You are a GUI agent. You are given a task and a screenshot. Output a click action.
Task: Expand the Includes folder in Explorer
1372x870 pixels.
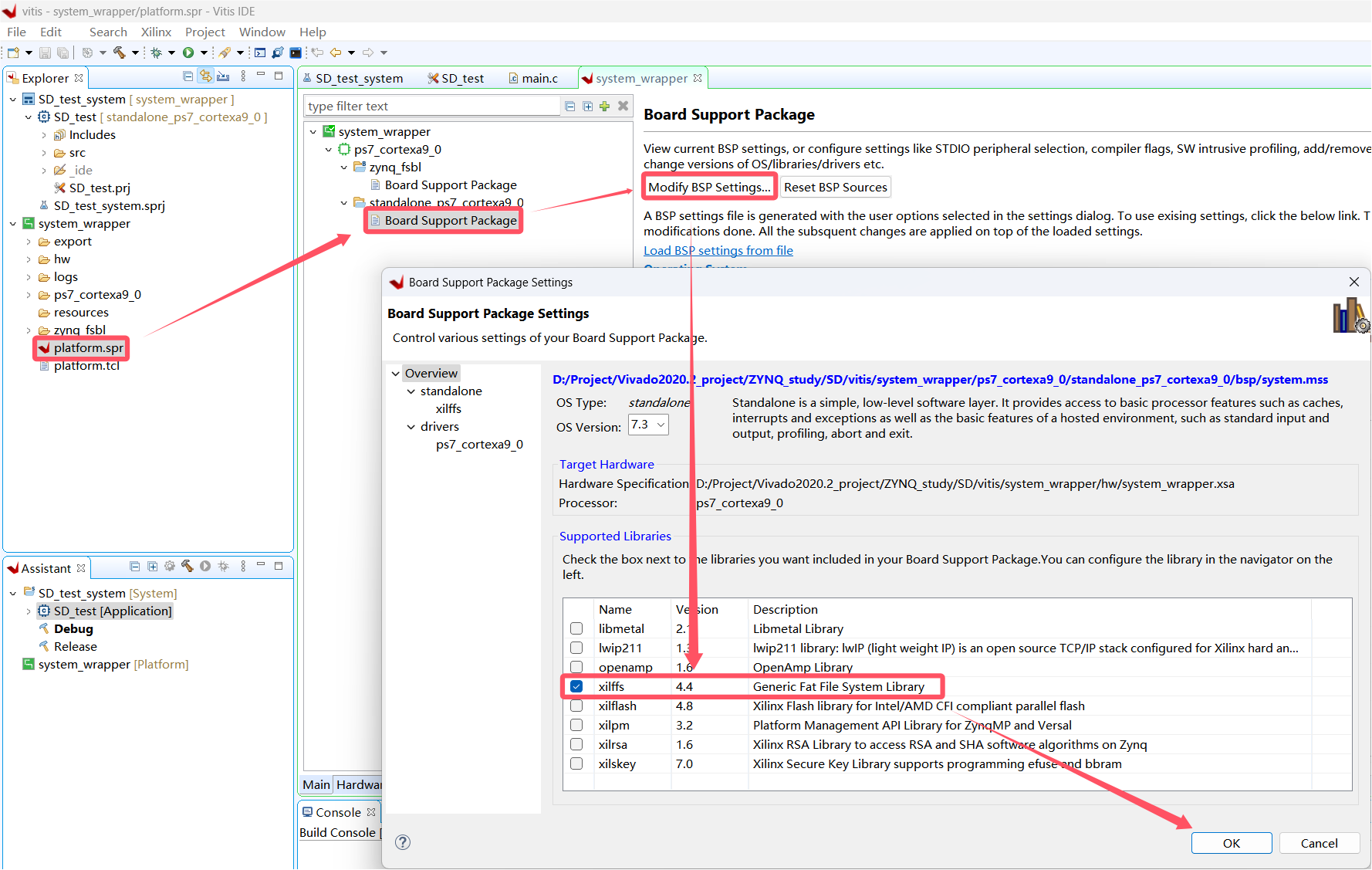click(44, 135)
